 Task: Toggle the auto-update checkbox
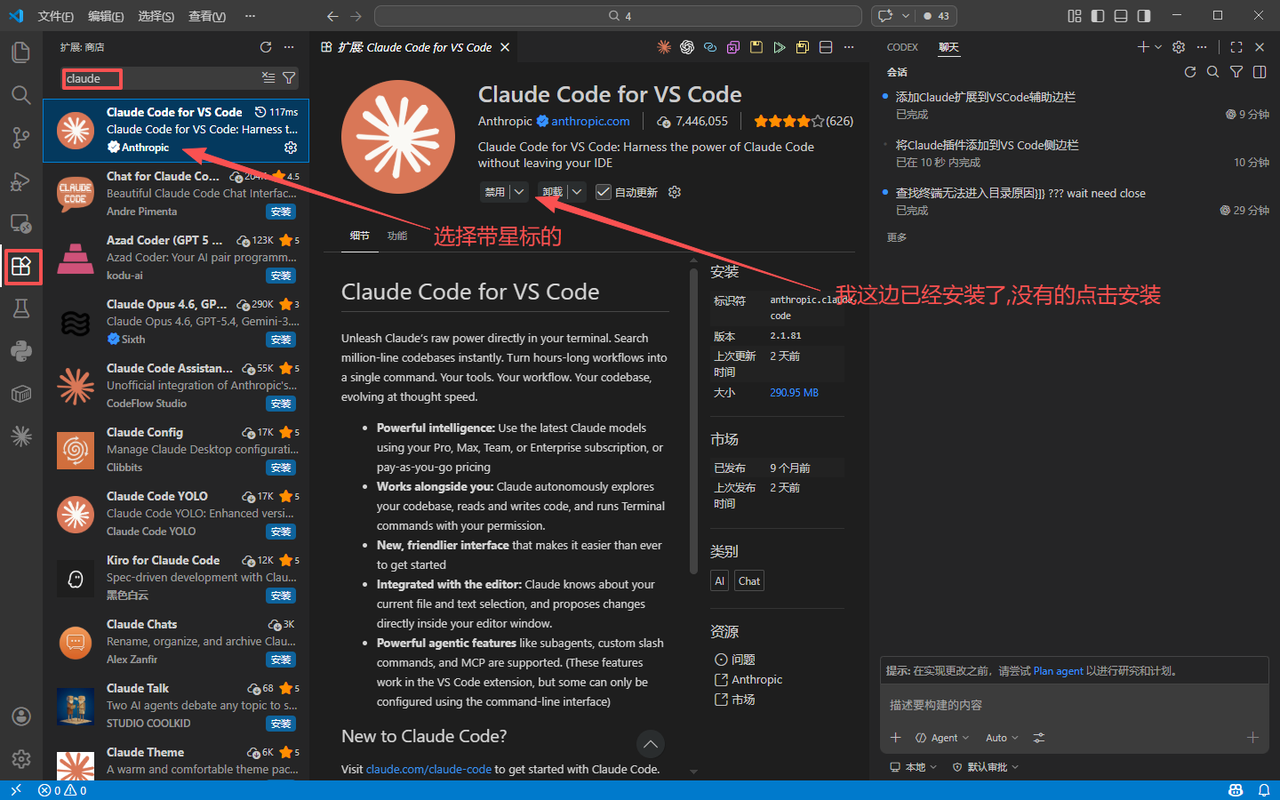pyautogui.click(x=603, y=192)
